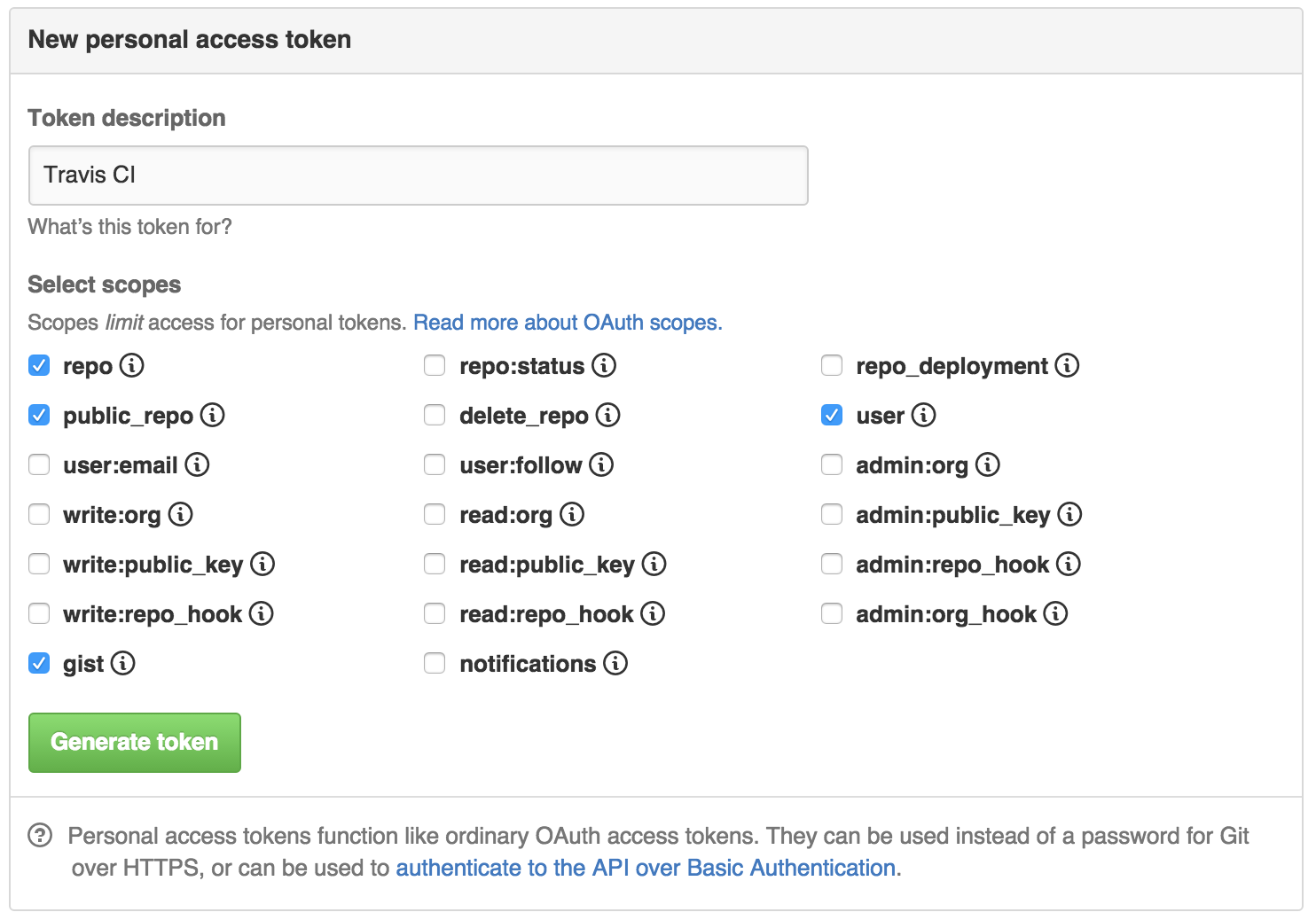Image resolution: width=1316 pixels, height=920 pixels.
Task: Show info for repo_deployment scope
Action: (x=1067, y=365)
